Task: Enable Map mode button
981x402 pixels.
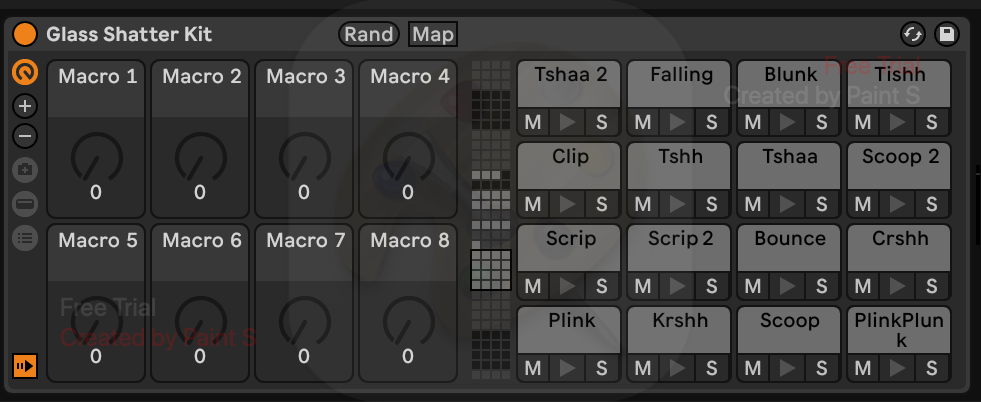Action: point(433,34)
